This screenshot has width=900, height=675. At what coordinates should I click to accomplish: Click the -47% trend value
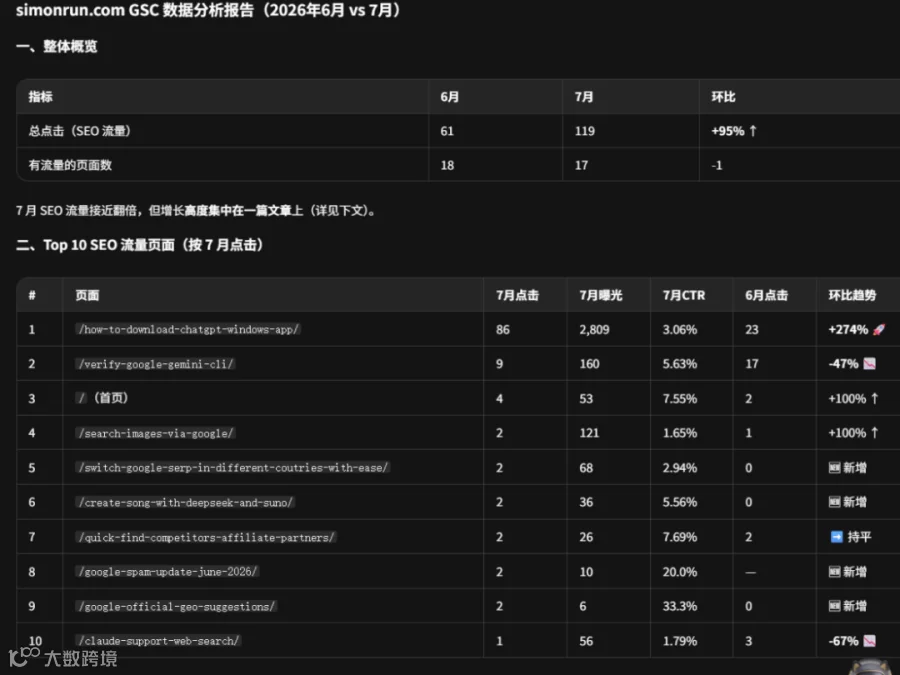(x=843, y=364)
